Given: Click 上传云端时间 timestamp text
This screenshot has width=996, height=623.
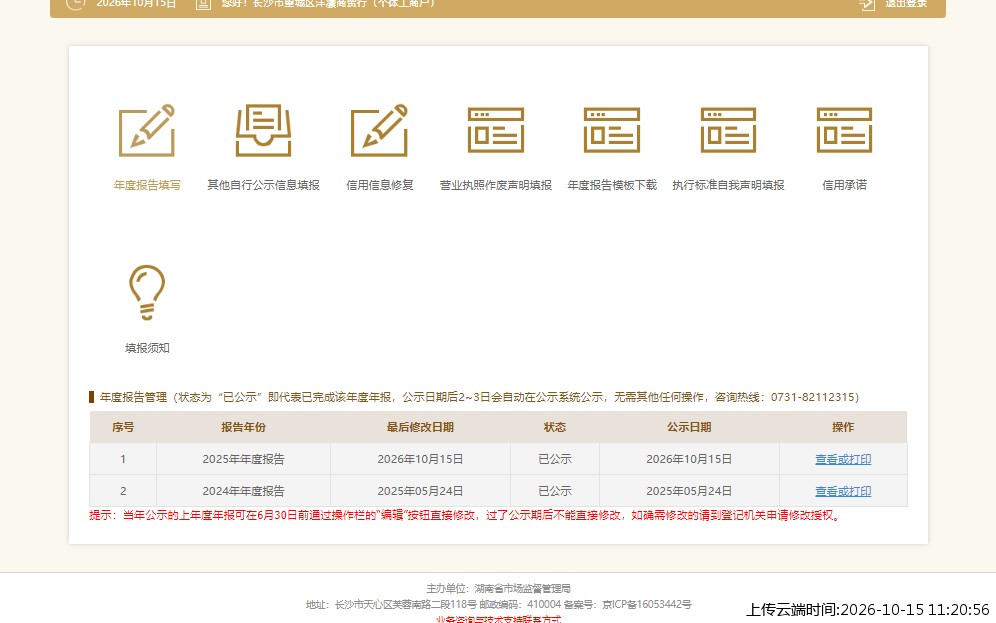Looking at the screenshot, I should (x=867, y=610).
